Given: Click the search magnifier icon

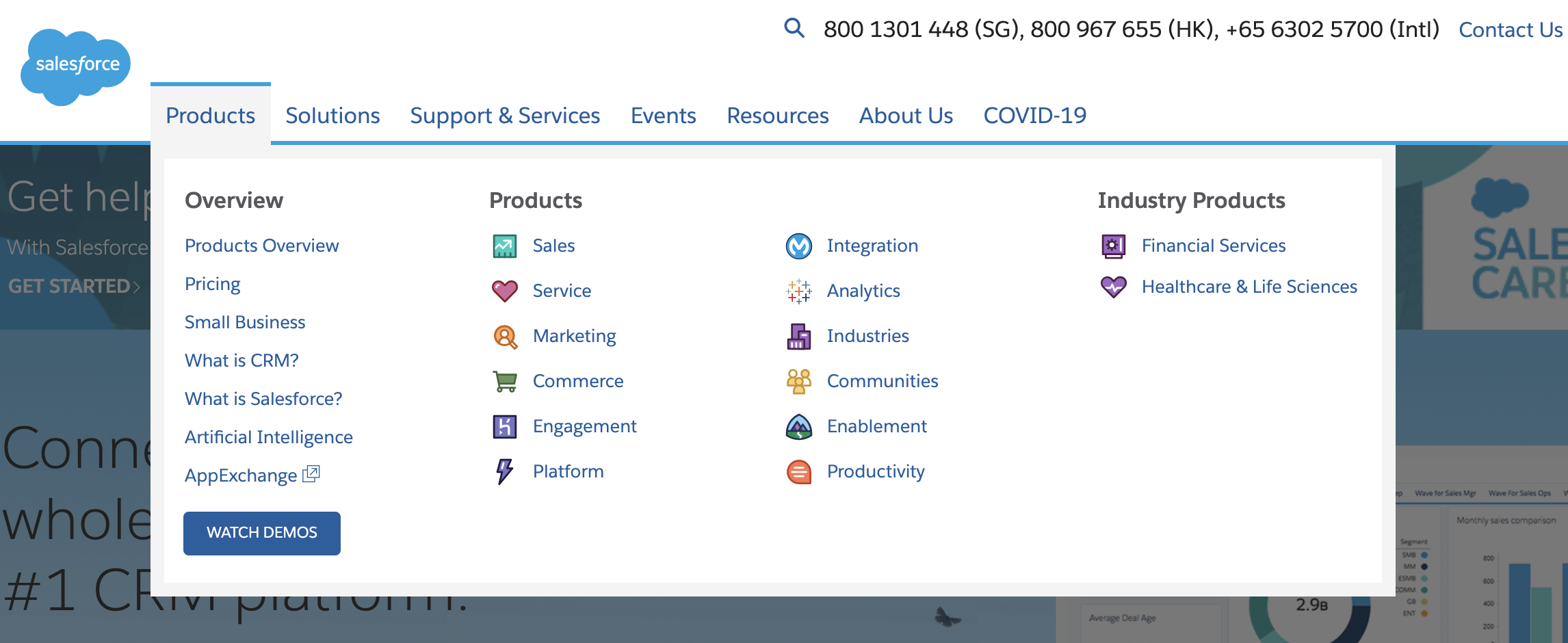Looking at the screenshot, I should coord(794,28).
